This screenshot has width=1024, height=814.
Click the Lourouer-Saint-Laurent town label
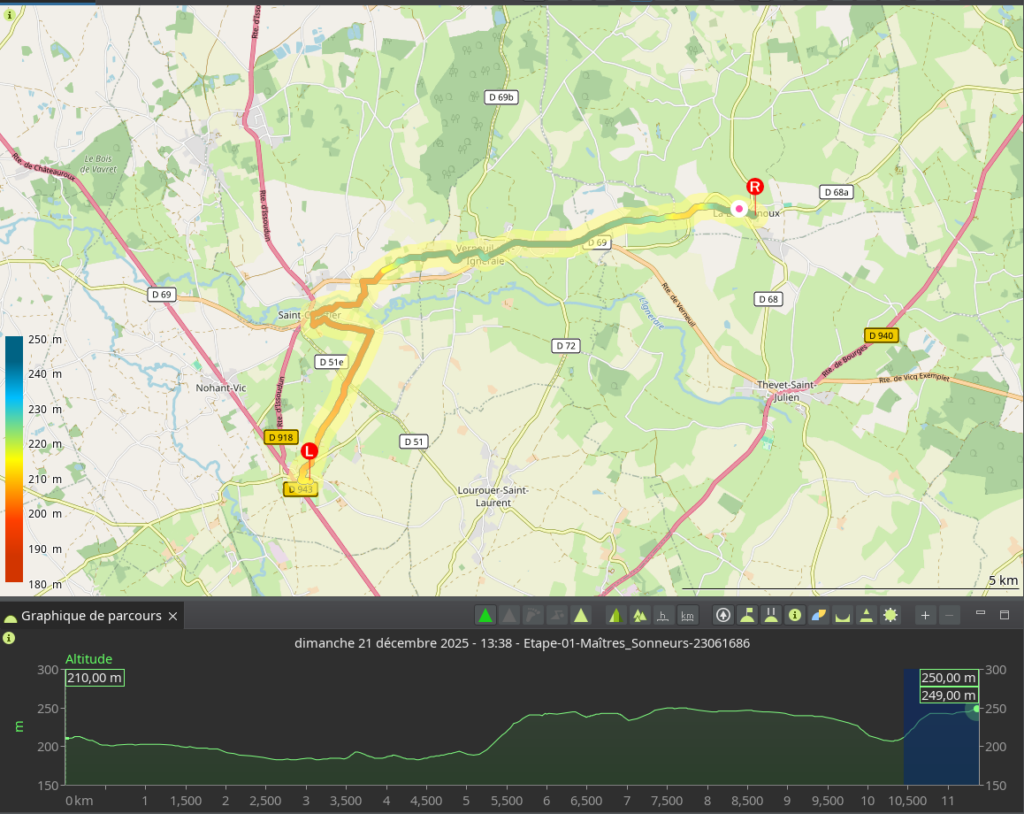click(493, 497)
